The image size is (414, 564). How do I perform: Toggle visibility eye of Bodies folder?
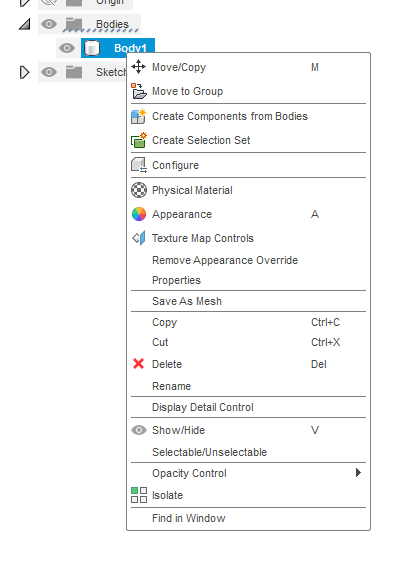pyautogui.click(x=49, y=24)
